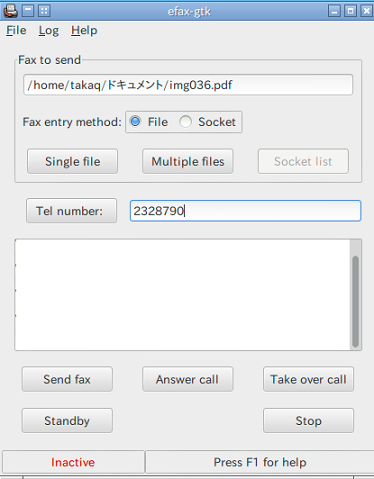Click the telephone number input field

(x=245, y=211)
